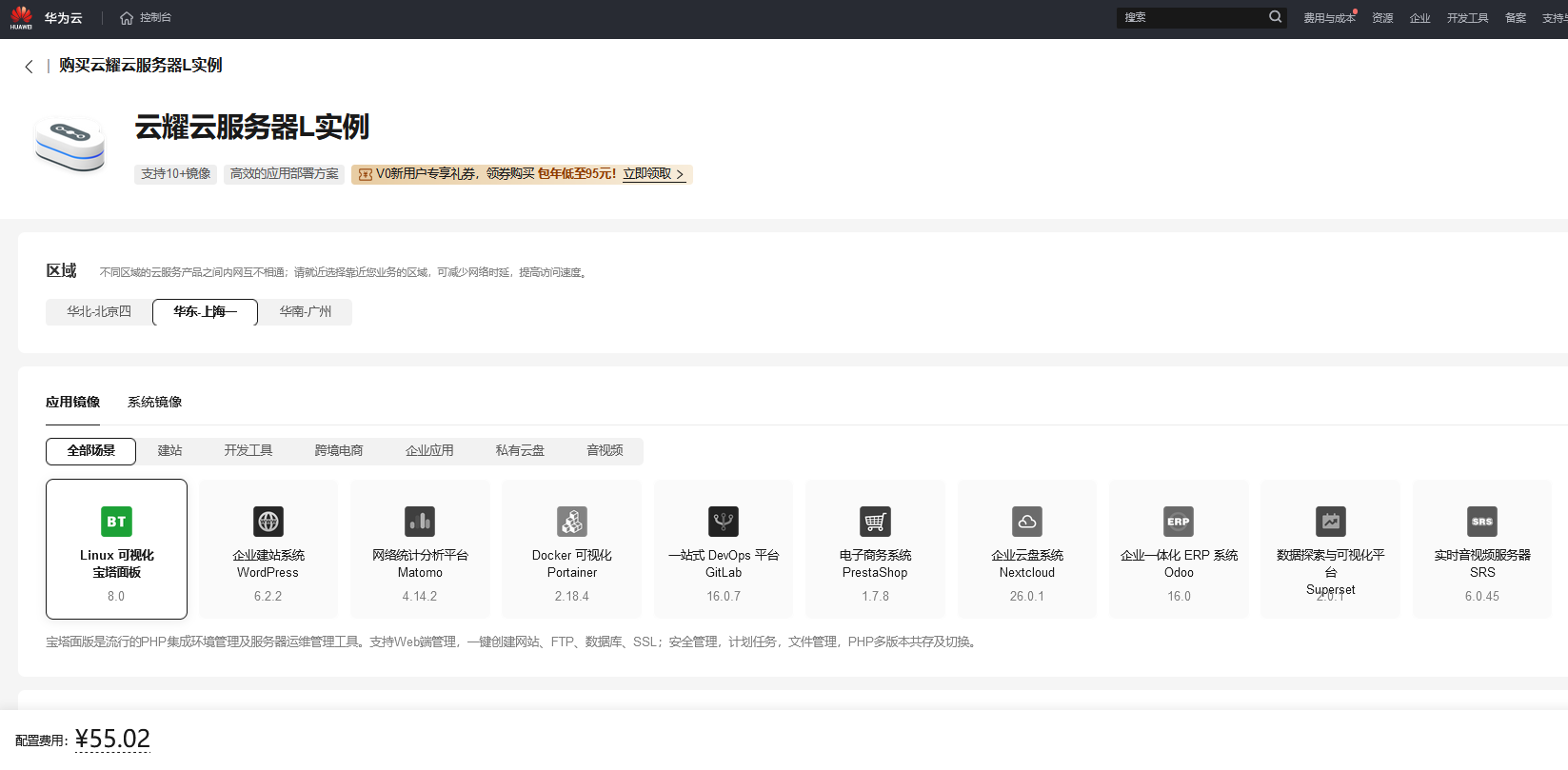Select the Docker Portainer icon
The height and width of the screenshot is (770, 1568).
[572, 522]
